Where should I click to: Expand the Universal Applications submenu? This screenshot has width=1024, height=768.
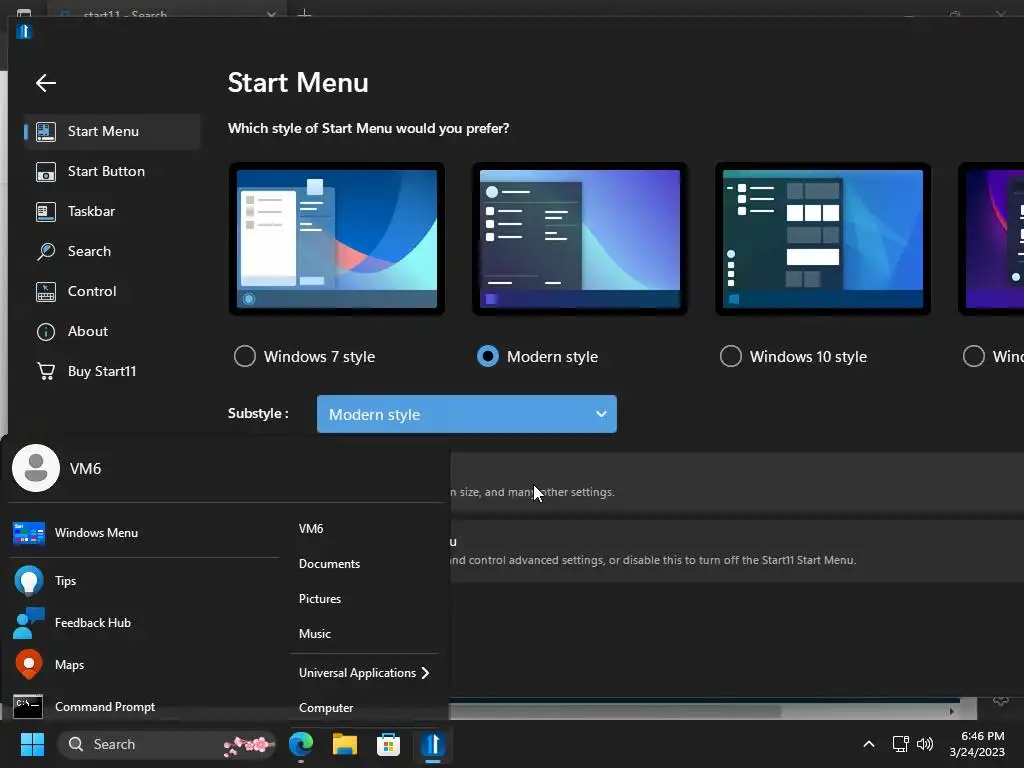[x=364, y=673]
